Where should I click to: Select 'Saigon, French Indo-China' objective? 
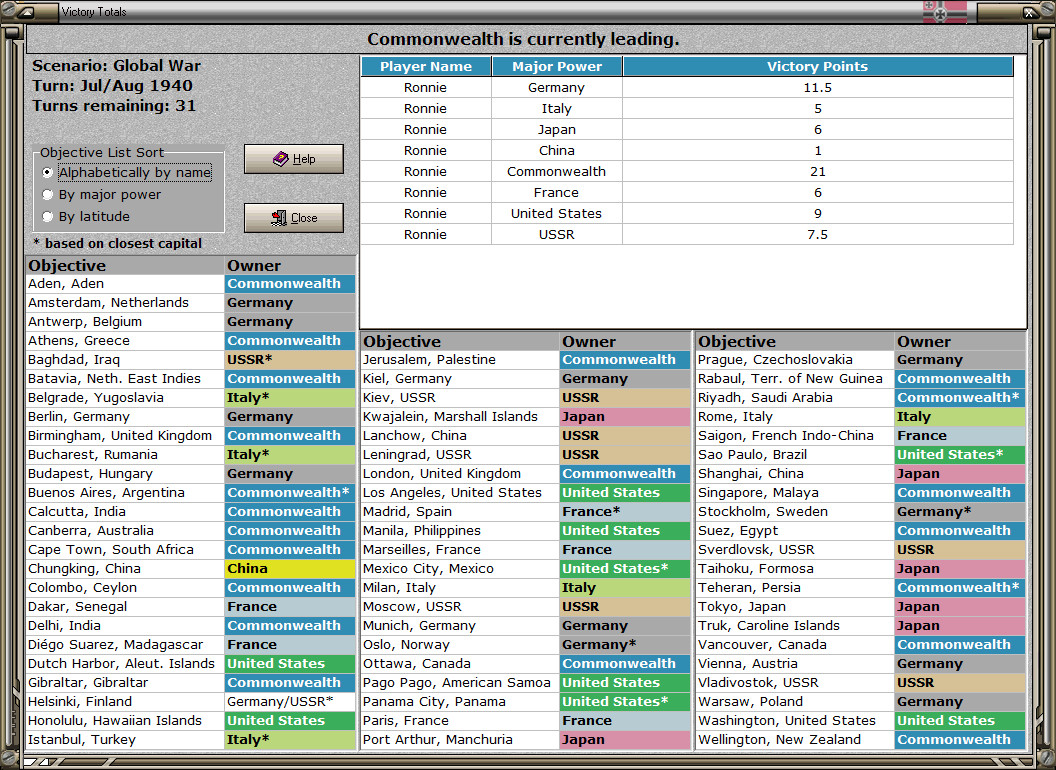[x=795, y=435]
